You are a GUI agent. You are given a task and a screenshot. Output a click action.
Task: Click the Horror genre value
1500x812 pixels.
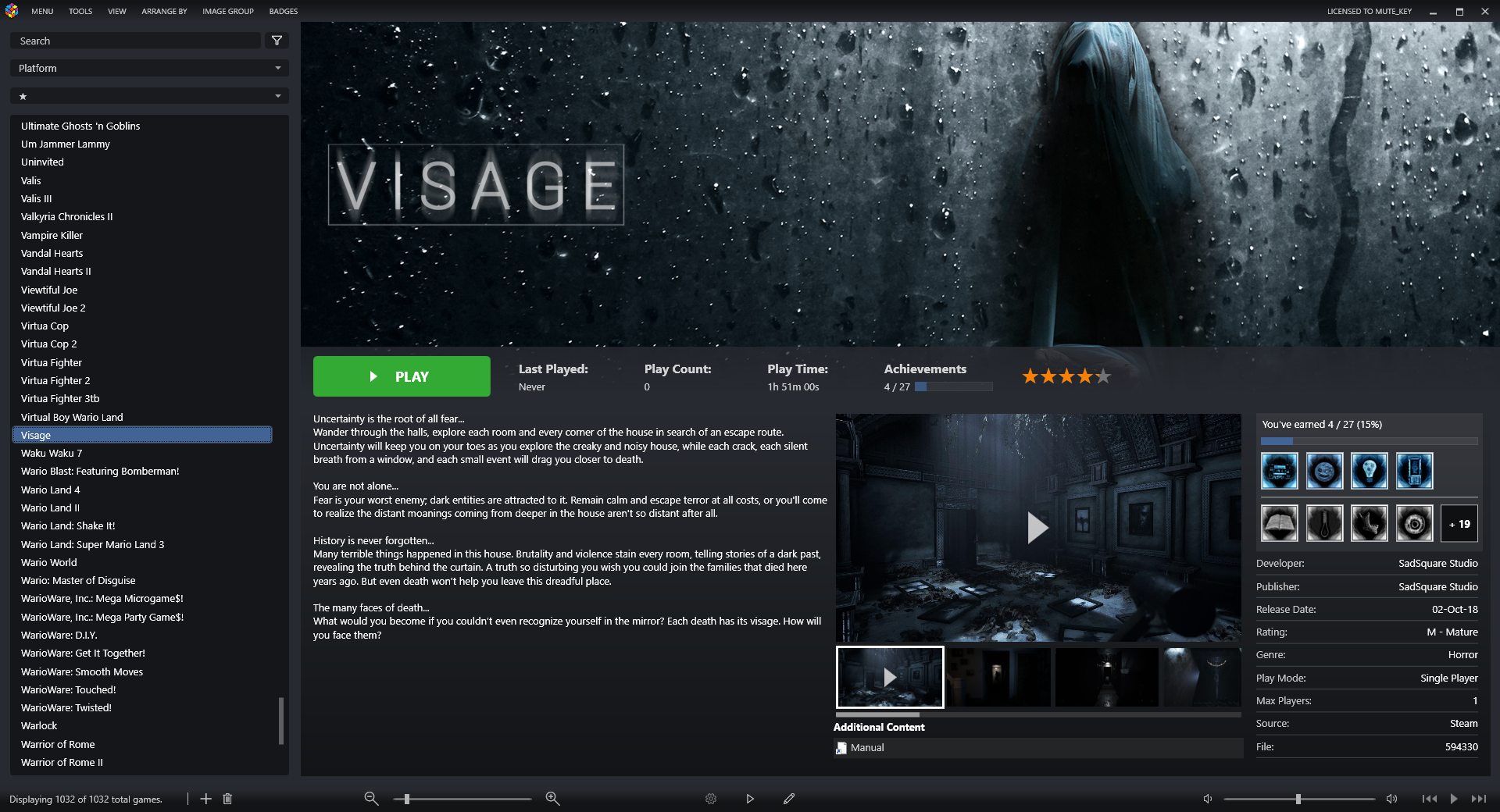pyautogui.click(x=1462, y=654)
